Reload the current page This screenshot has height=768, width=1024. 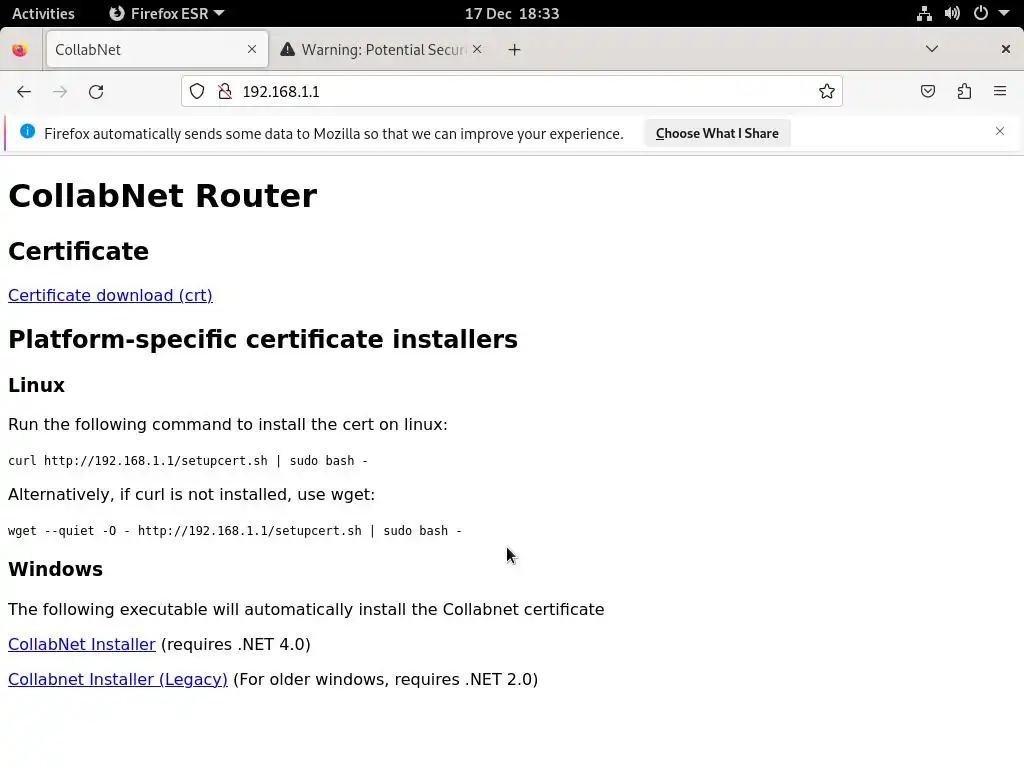click(96, 91)
